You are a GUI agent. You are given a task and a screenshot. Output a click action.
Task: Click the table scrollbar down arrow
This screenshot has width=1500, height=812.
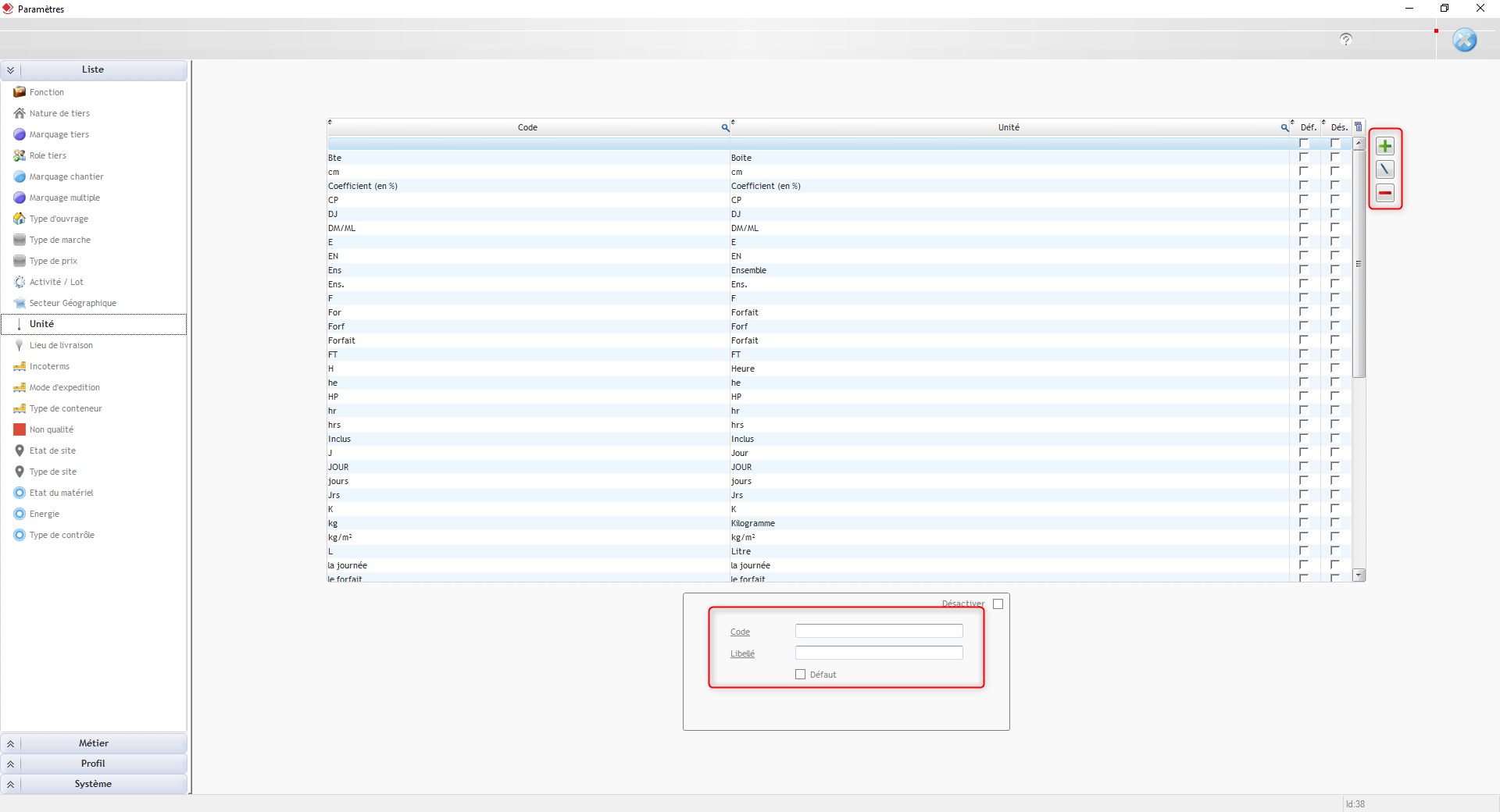click(1359, 575)
